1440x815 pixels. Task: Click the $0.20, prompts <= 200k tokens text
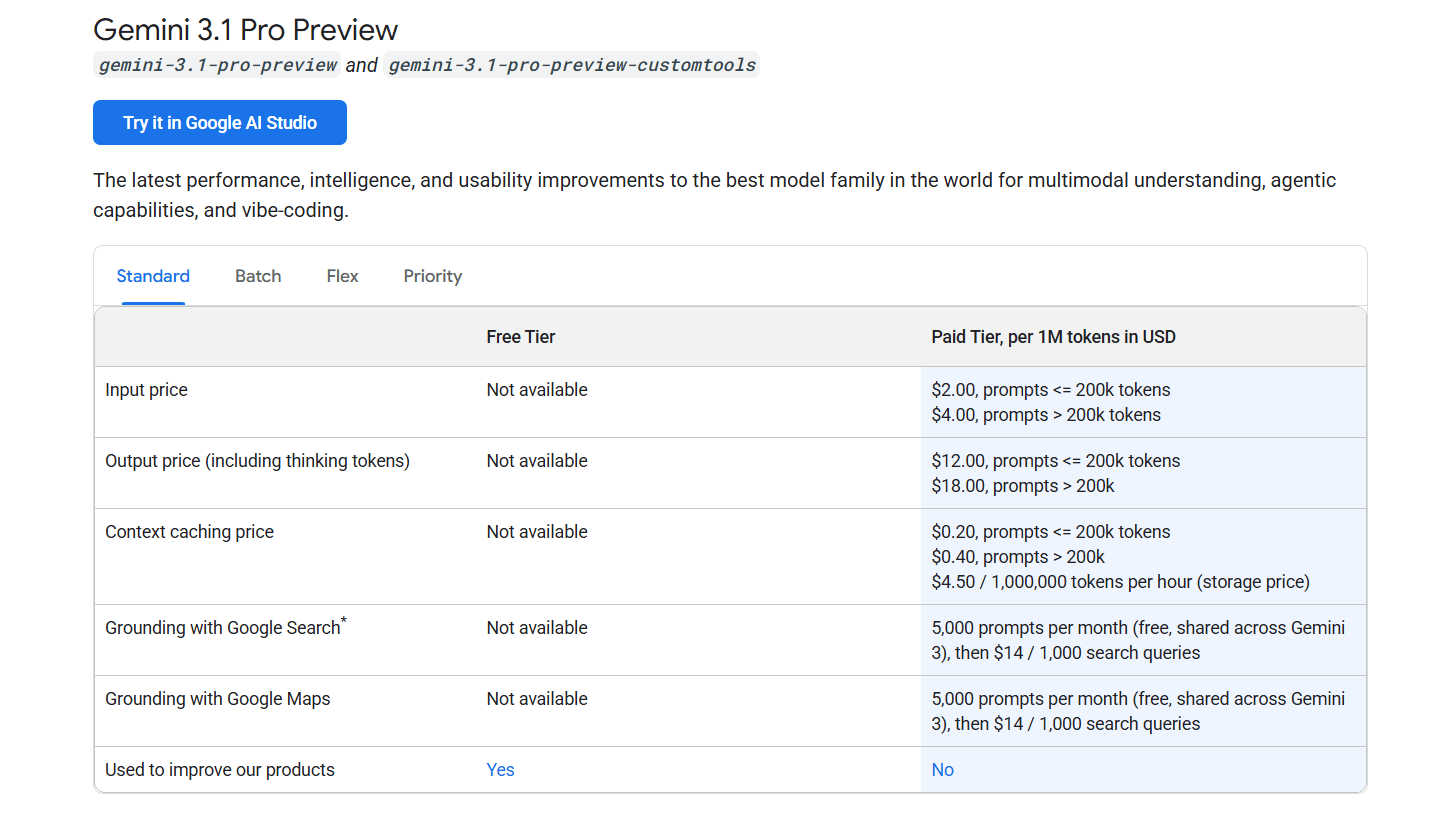[1050, 532]
